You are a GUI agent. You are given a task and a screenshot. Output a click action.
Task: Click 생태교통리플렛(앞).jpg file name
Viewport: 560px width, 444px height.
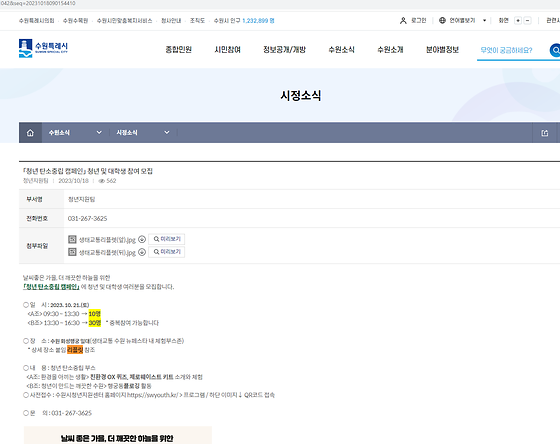(x=107, y=240)
